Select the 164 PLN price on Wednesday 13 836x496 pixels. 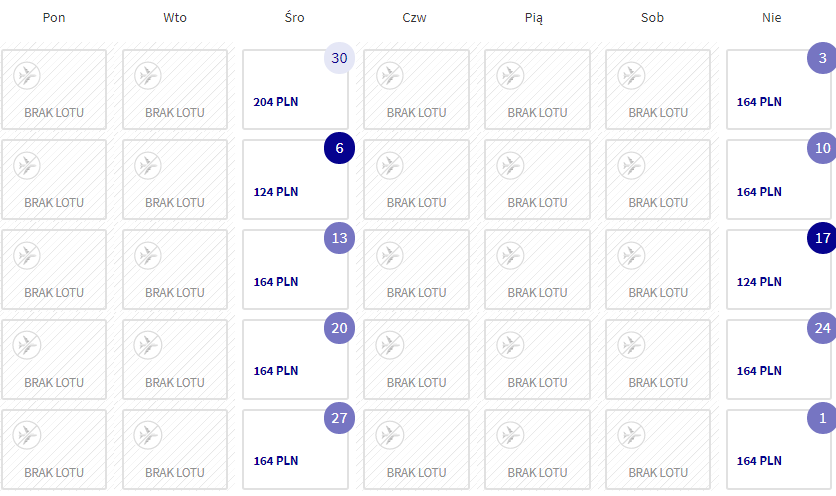(x=276, y=282)
